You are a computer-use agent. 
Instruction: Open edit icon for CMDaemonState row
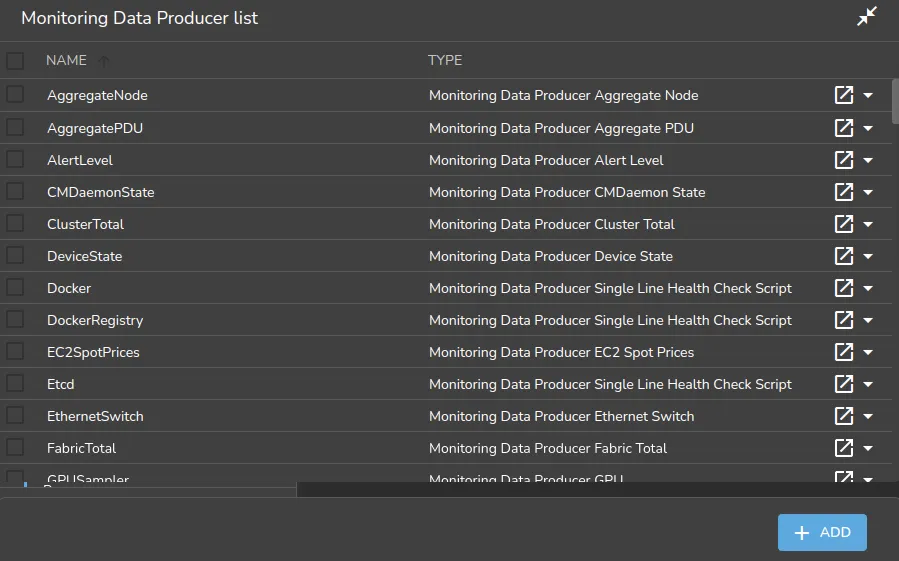pyautogui.click(x=844, y=192)
